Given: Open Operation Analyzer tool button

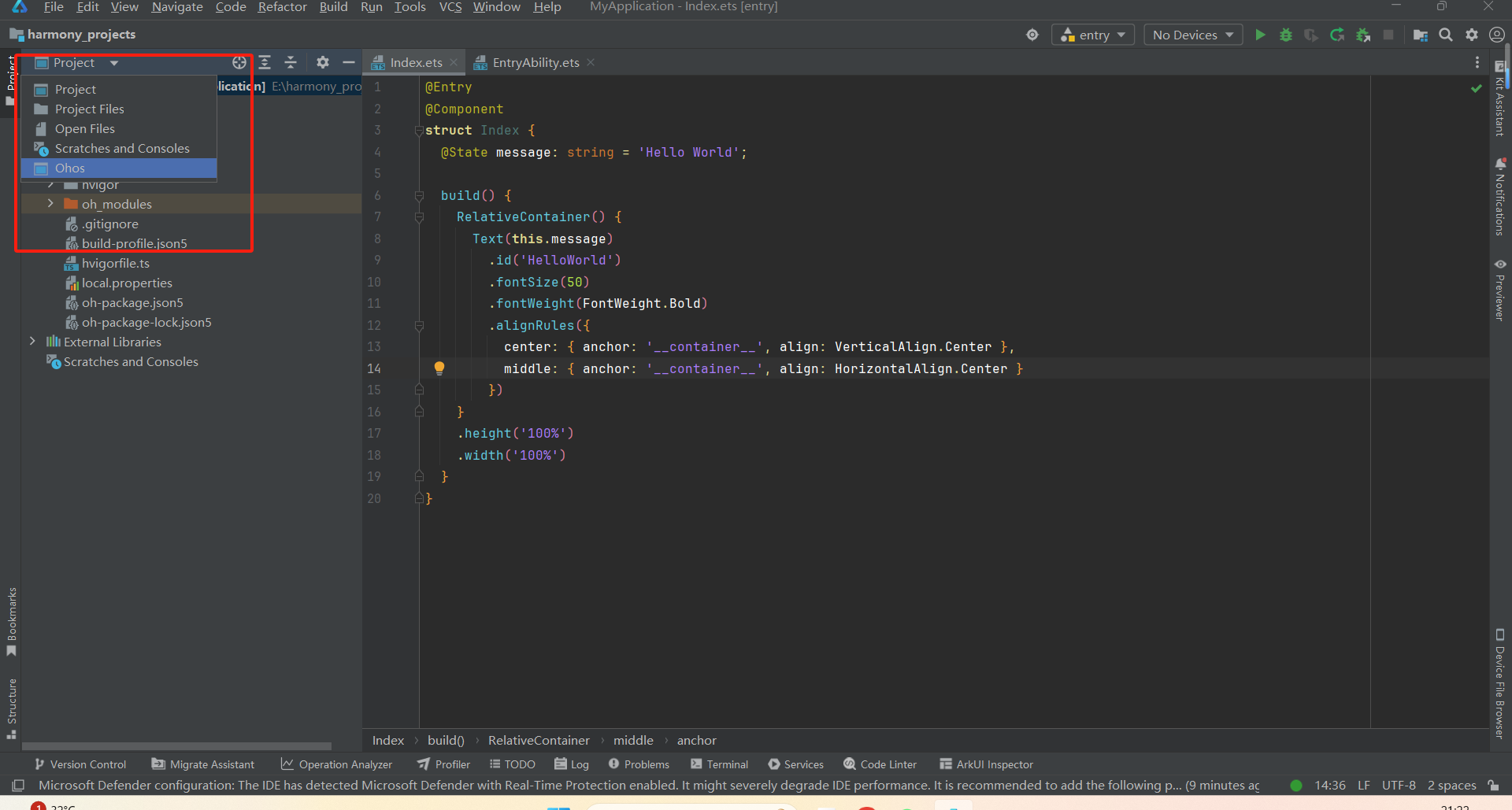Looking at the screenshot, I should [x=336, y=764].
